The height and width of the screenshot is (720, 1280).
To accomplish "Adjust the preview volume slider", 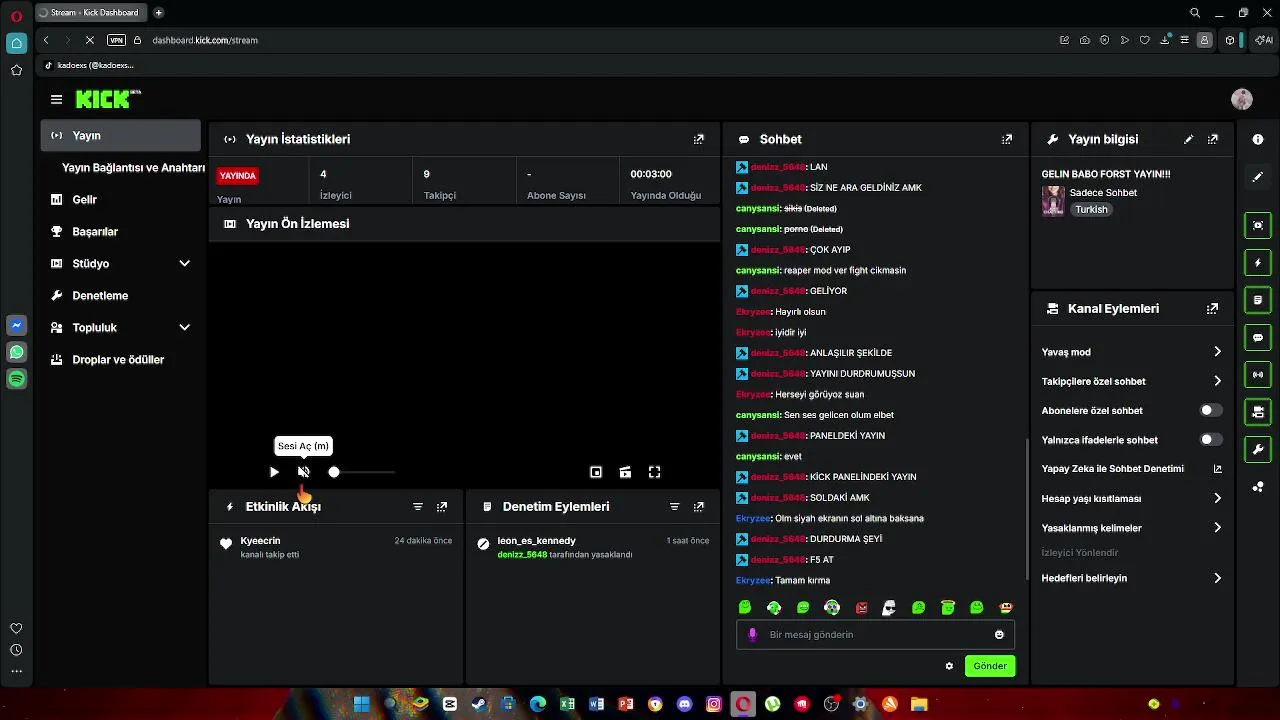I will pos(362,472).
